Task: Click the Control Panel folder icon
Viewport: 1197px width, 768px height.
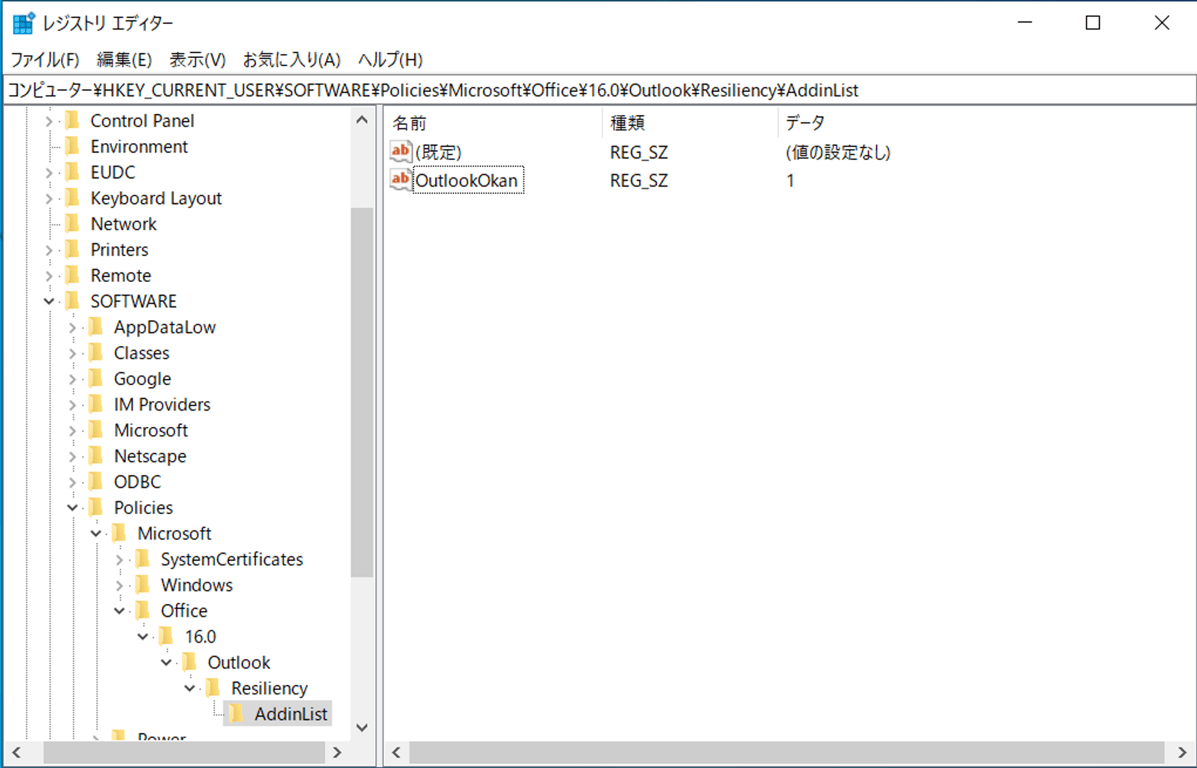Action: click(73, 121)
